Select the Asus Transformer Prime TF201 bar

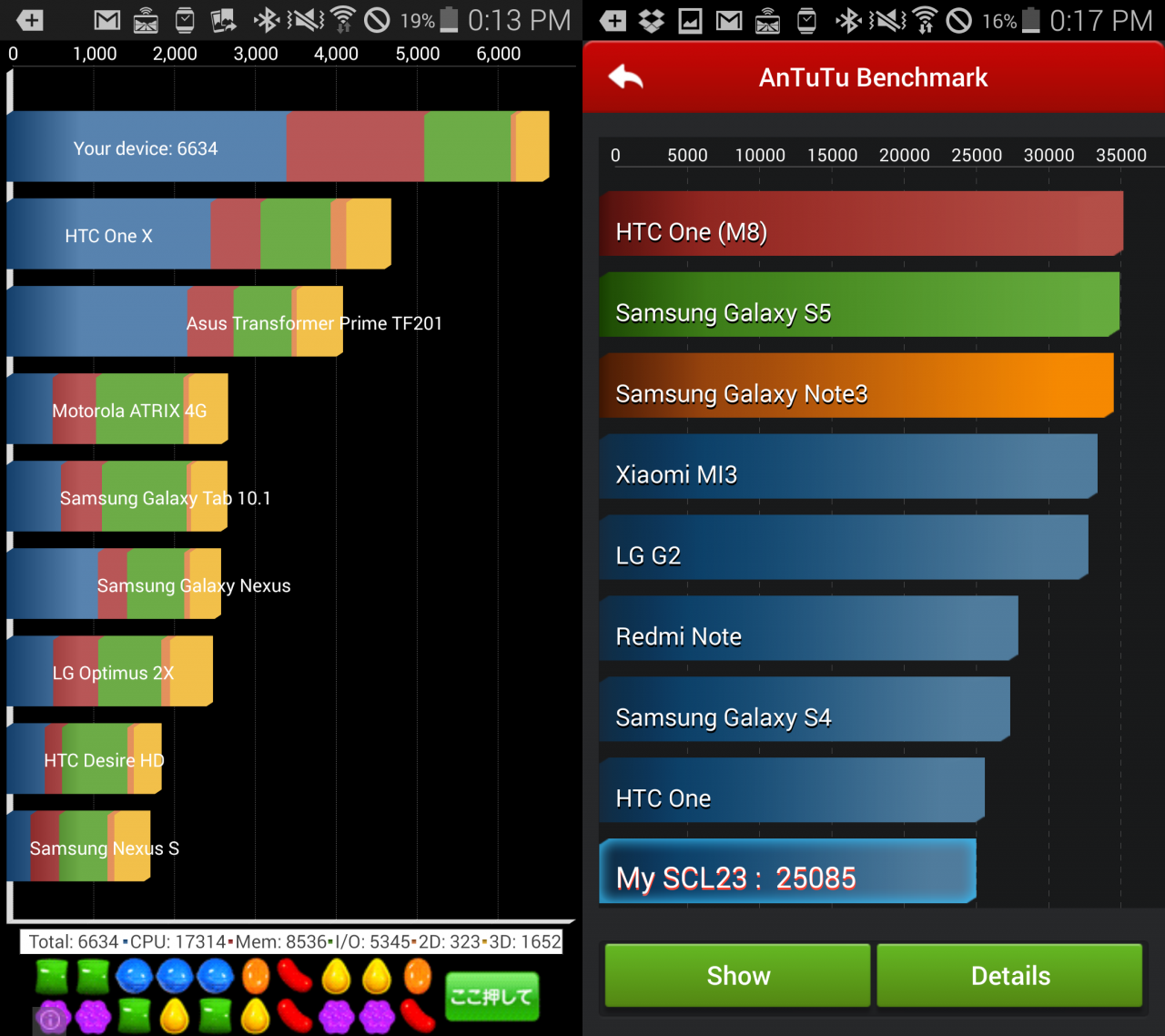(176, 321)
